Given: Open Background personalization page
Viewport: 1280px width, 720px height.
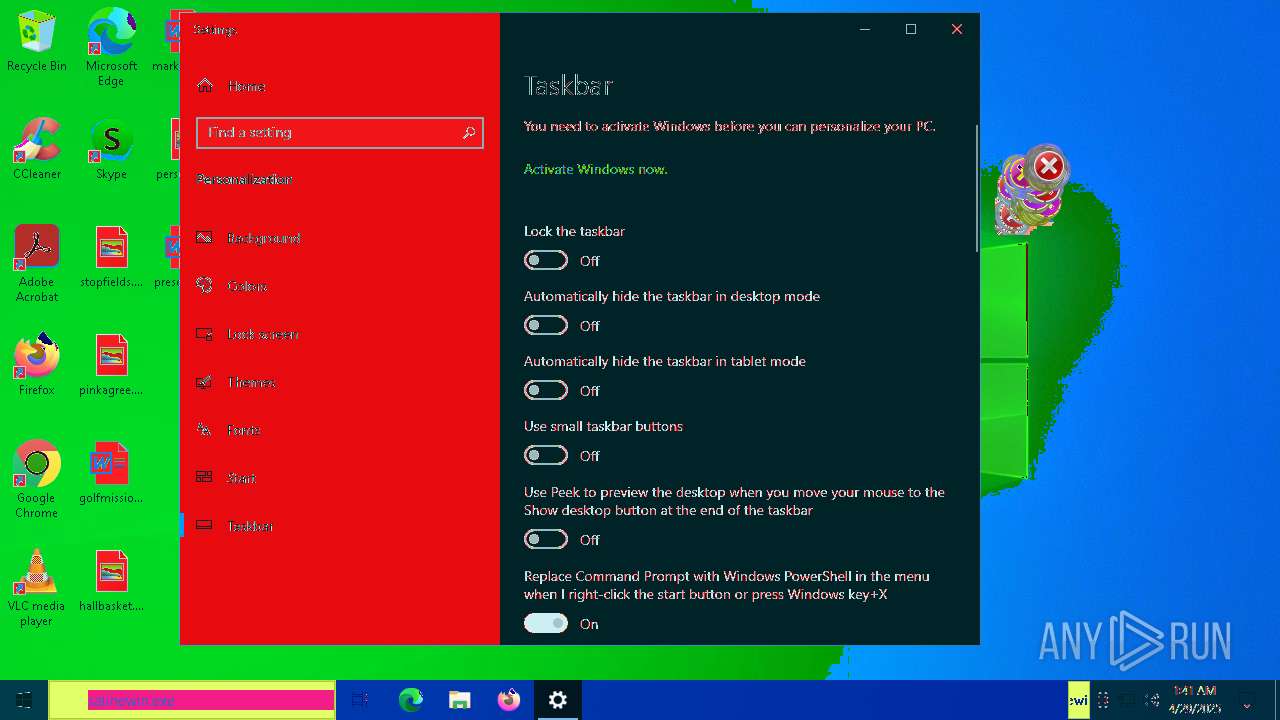Looking at the screenshot, I should 340,238.
